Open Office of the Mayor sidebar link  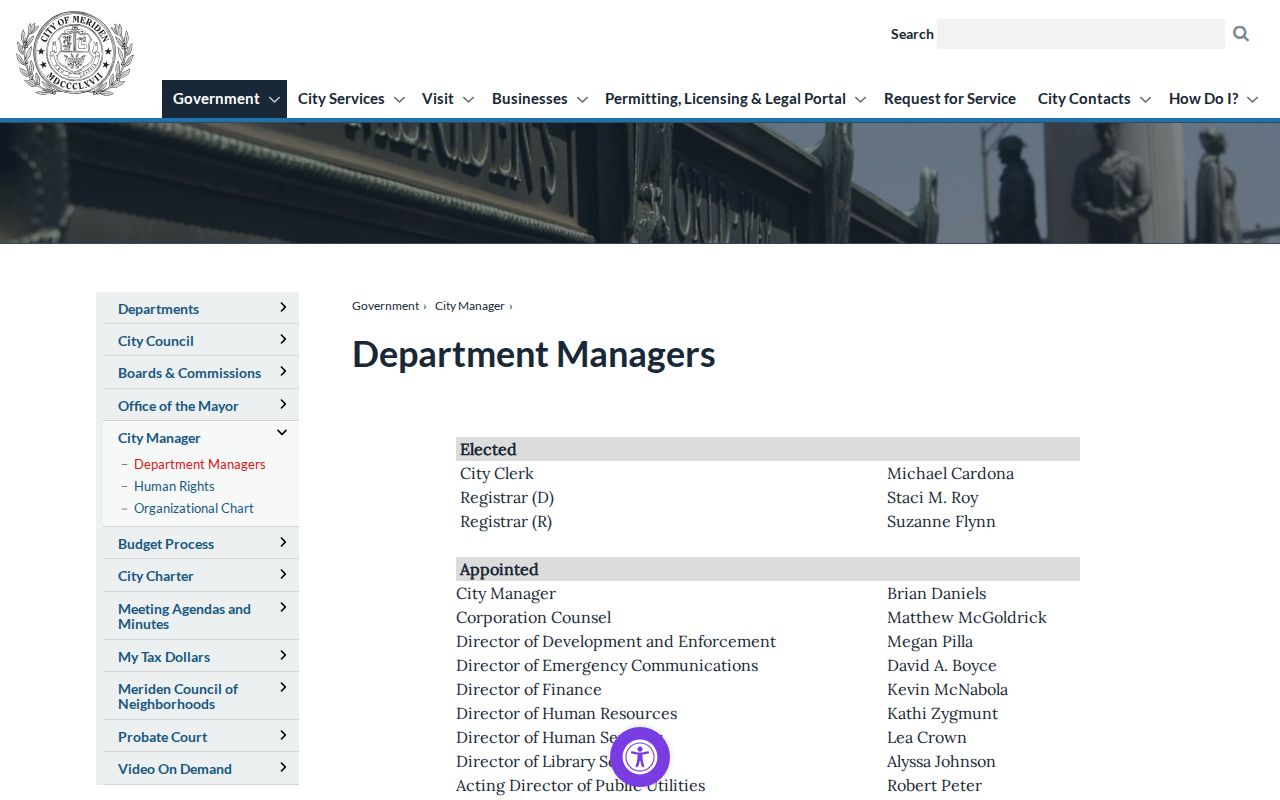coord(178,406)
